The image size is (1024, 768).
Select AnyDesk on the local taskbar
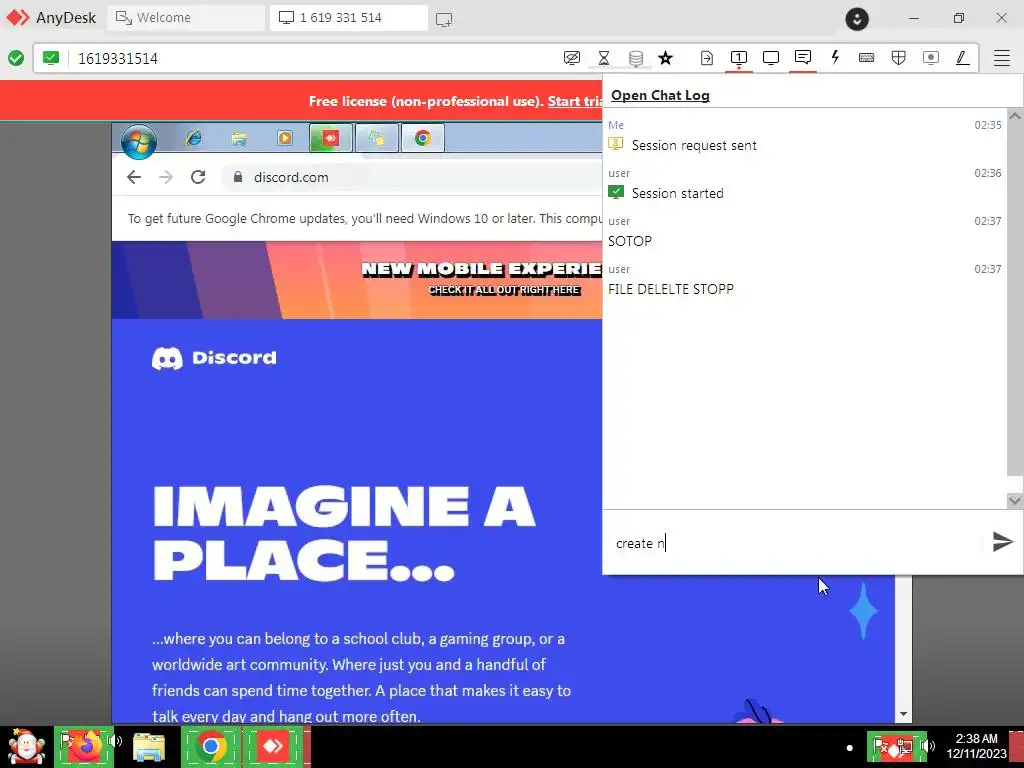click(x=274, y=746)
